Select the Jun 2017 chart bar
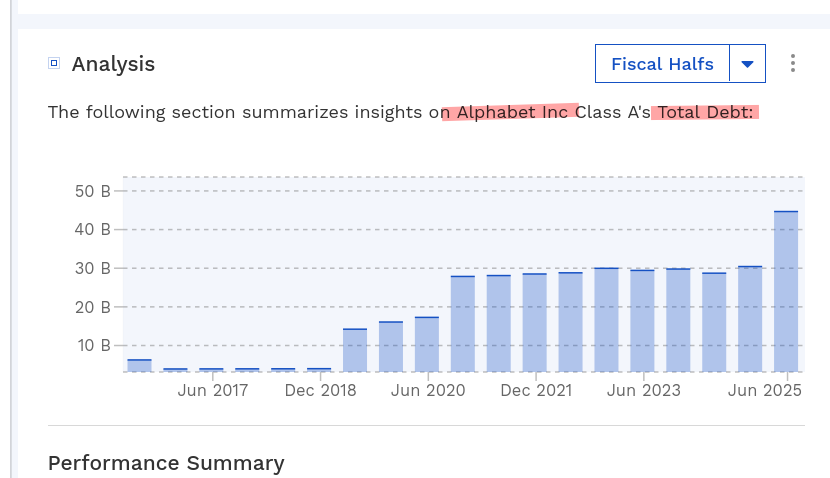Image resolution: width=830 pixels, height=478 pixels. coord(211,370)
